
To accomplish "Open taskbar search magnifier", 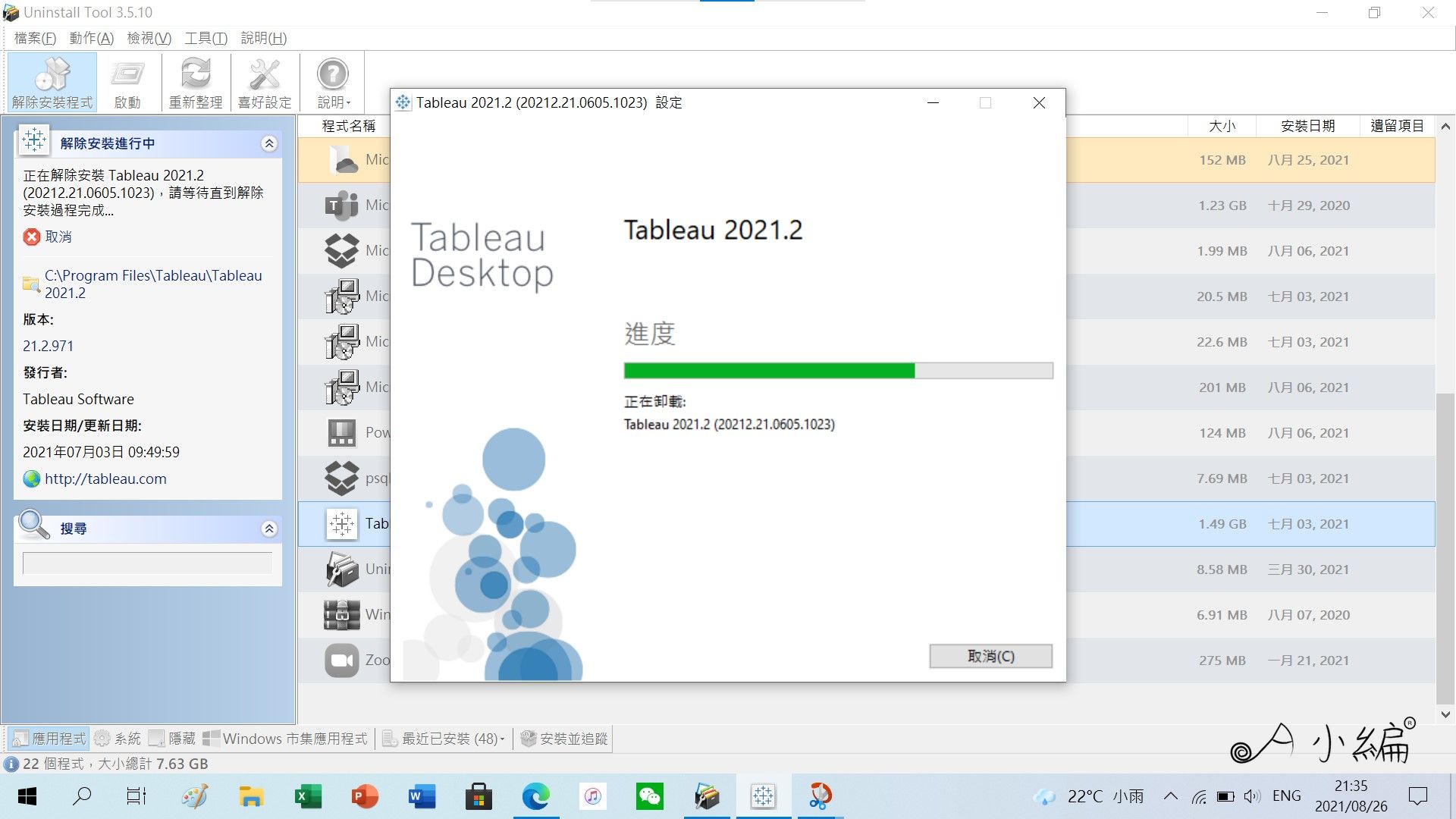I will 82,796.
